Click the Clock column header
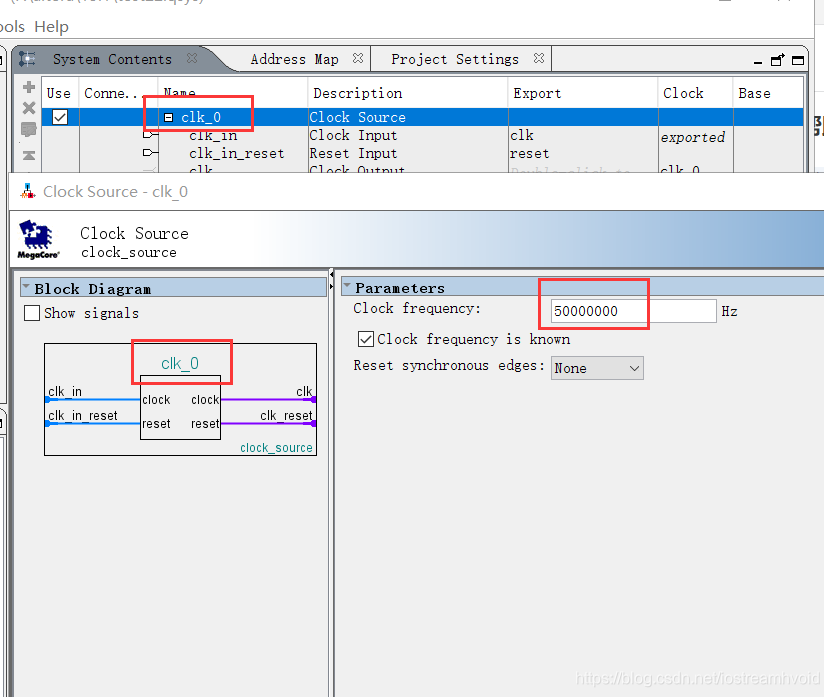 [x=683, y=93]
